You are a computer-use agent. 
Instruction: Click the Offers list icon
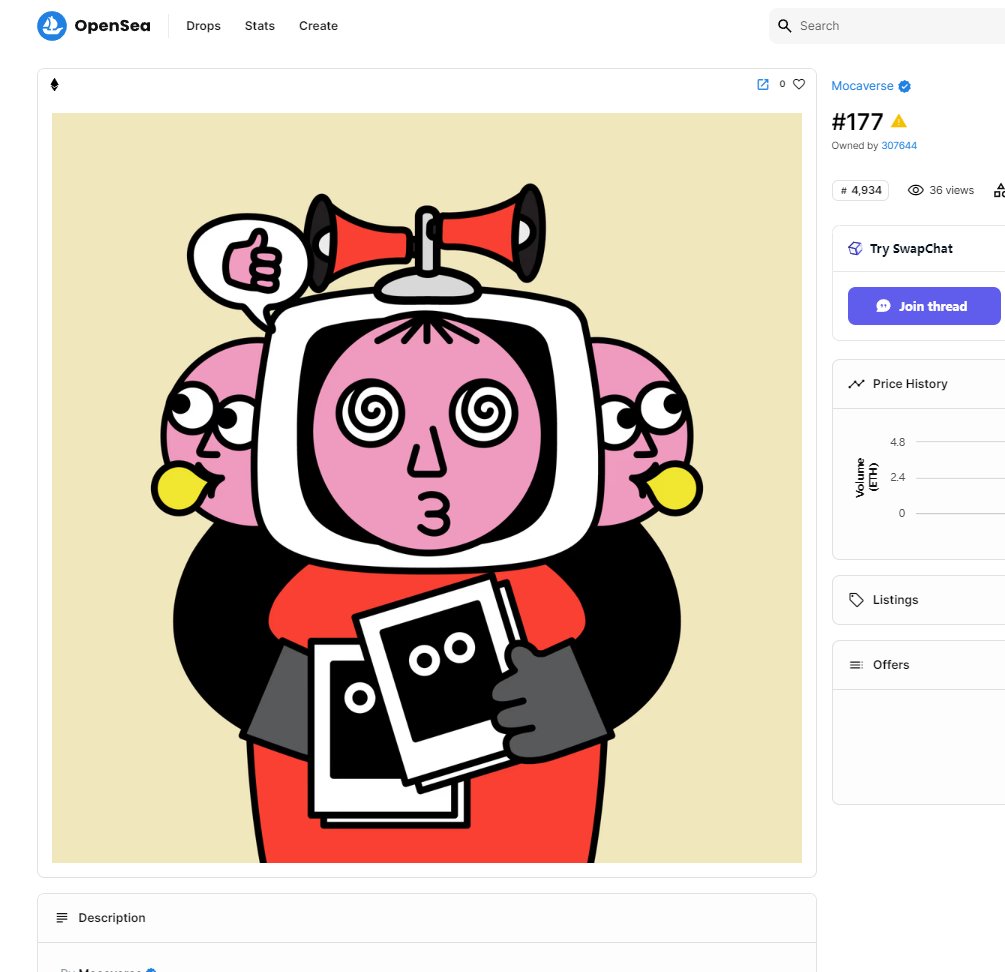coord(856,665)
